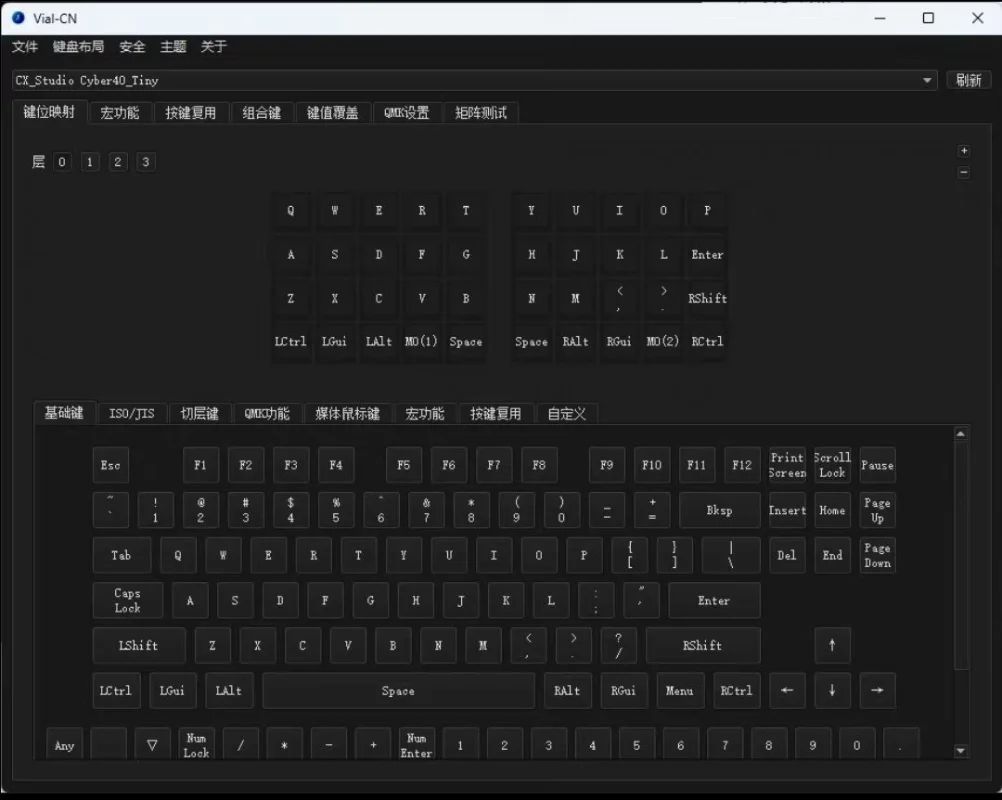Click the minus zoom-out icon
This screenshot has height=800, width=1002.
963,172
